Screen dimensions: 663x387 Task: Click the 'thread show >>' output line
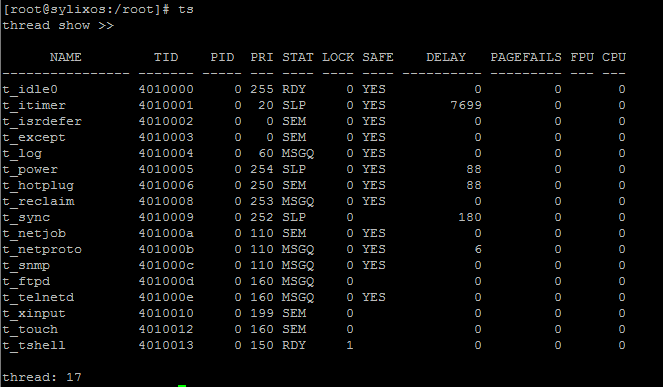58,26
